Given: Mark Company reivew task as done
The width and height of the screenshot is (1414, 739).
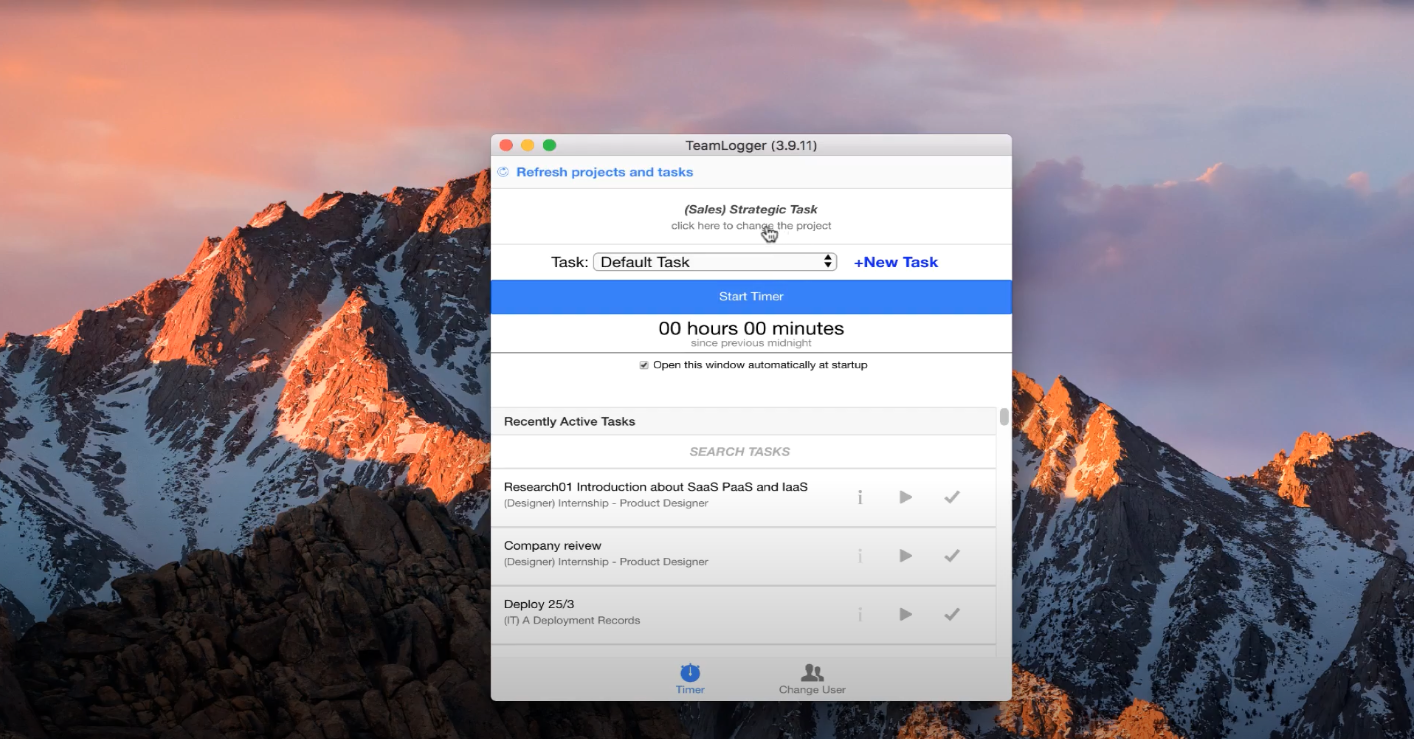Looking at the screenshot, I should (951, 556).
